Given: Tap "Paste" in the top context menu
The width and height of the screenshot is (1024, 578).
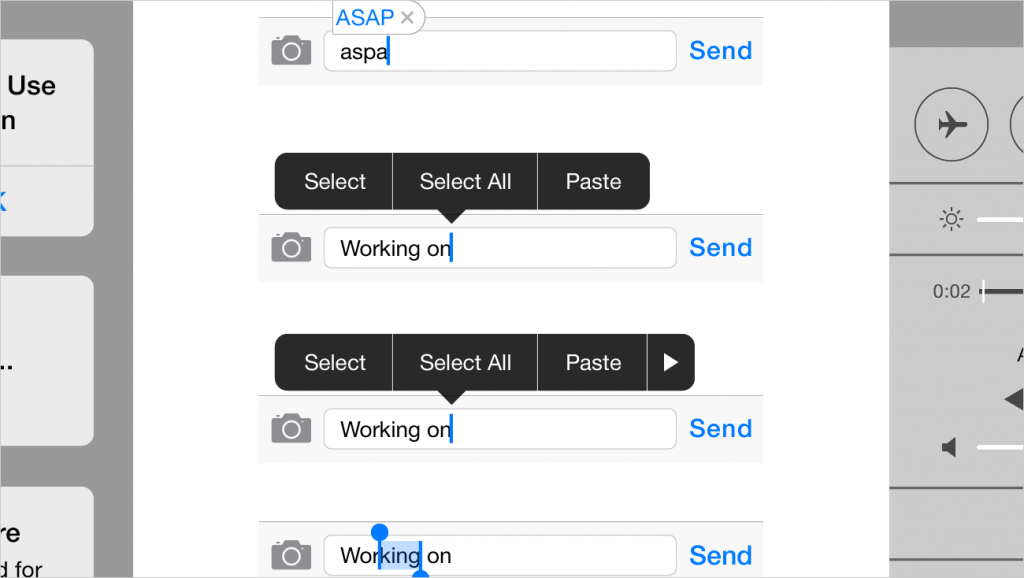Looking at the screenshot, I should click(x=593, y=181).
